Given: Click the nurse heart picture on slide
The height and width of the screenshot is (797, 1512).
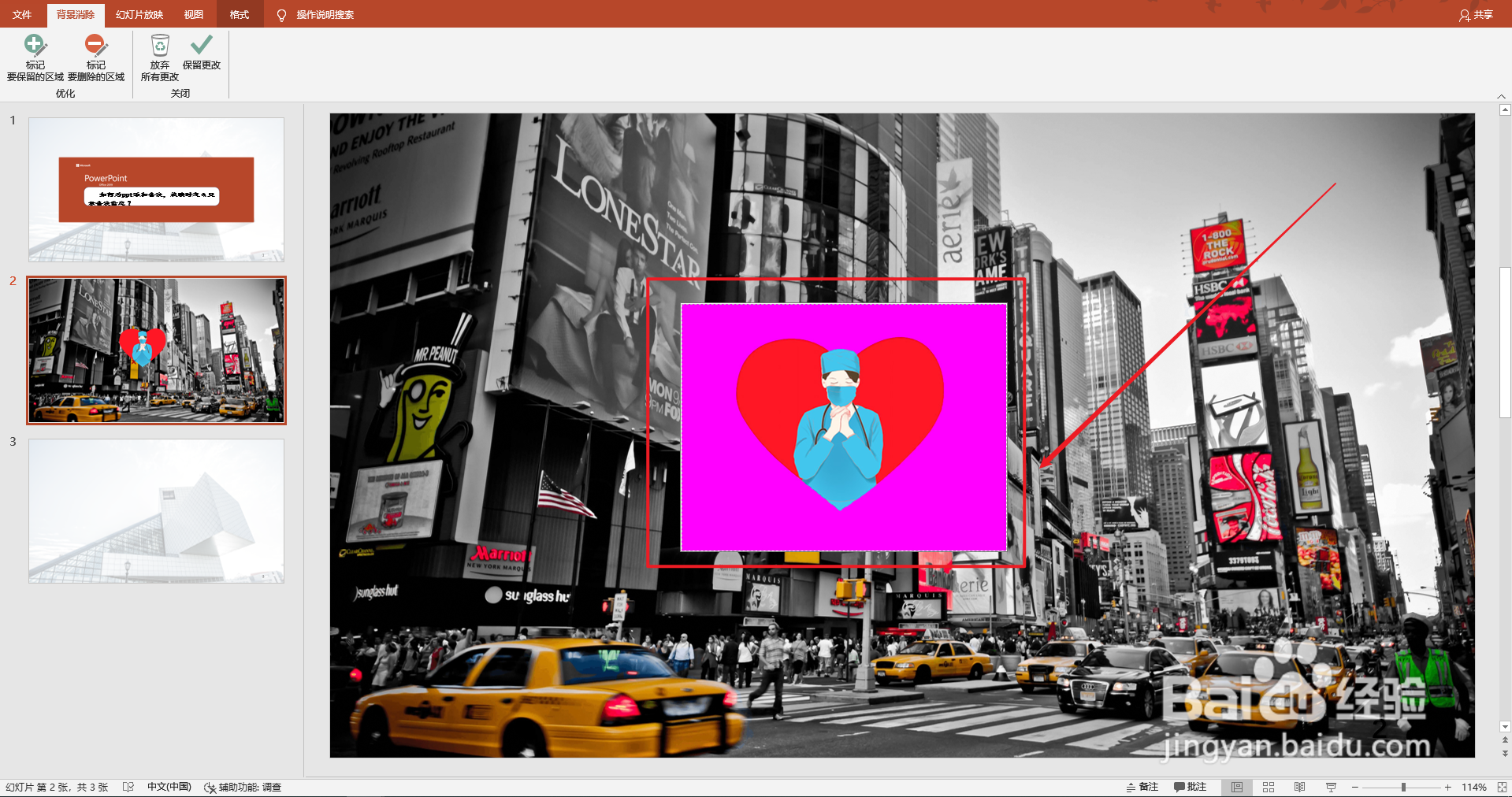Looking at the screenshot, I should coord(844,427).
